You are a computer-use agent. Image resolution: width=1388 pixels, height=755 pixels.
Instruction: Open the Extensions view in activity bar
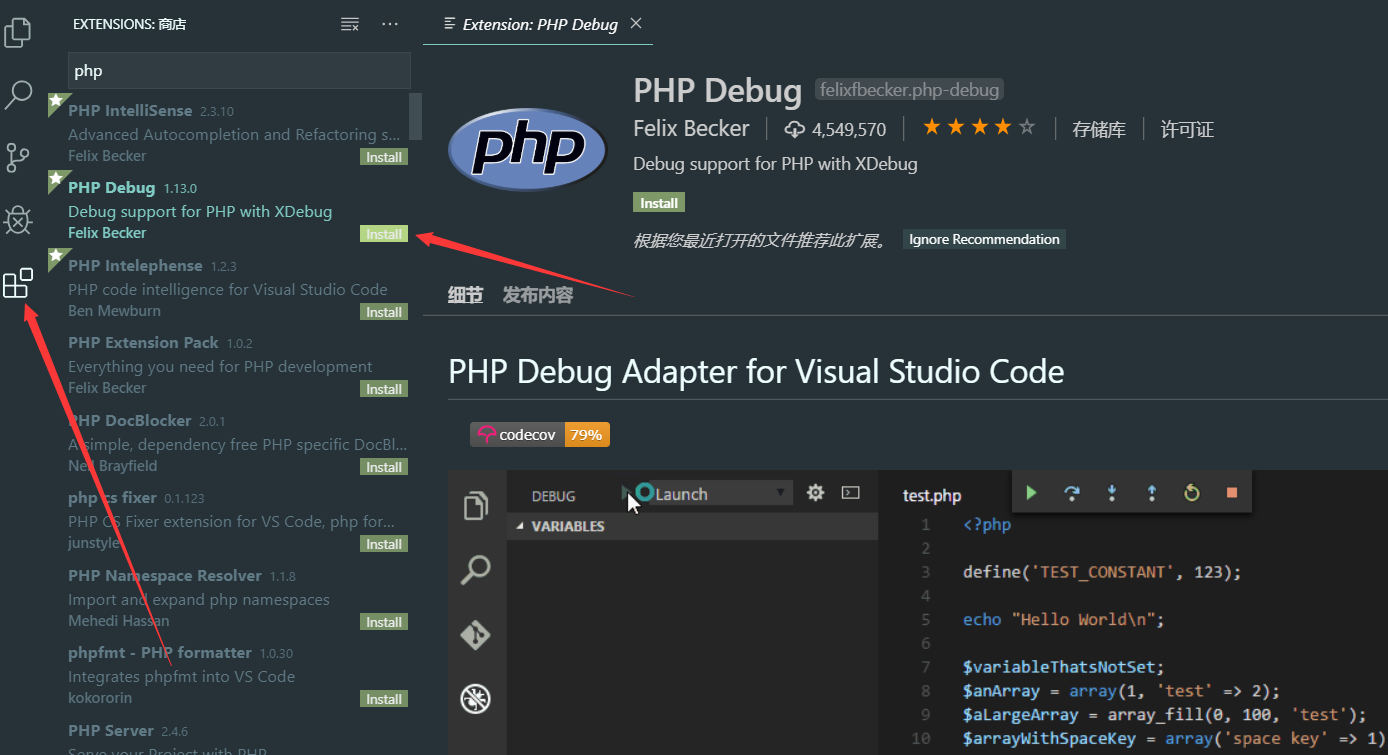point(18,284)
